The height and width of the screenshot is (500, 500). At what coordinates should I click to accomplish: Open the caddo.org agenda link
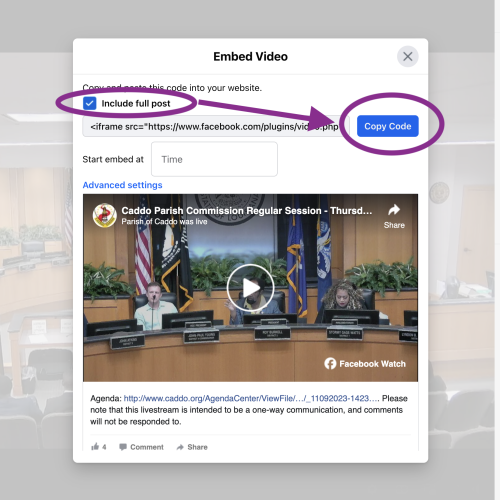click(251, 398)
